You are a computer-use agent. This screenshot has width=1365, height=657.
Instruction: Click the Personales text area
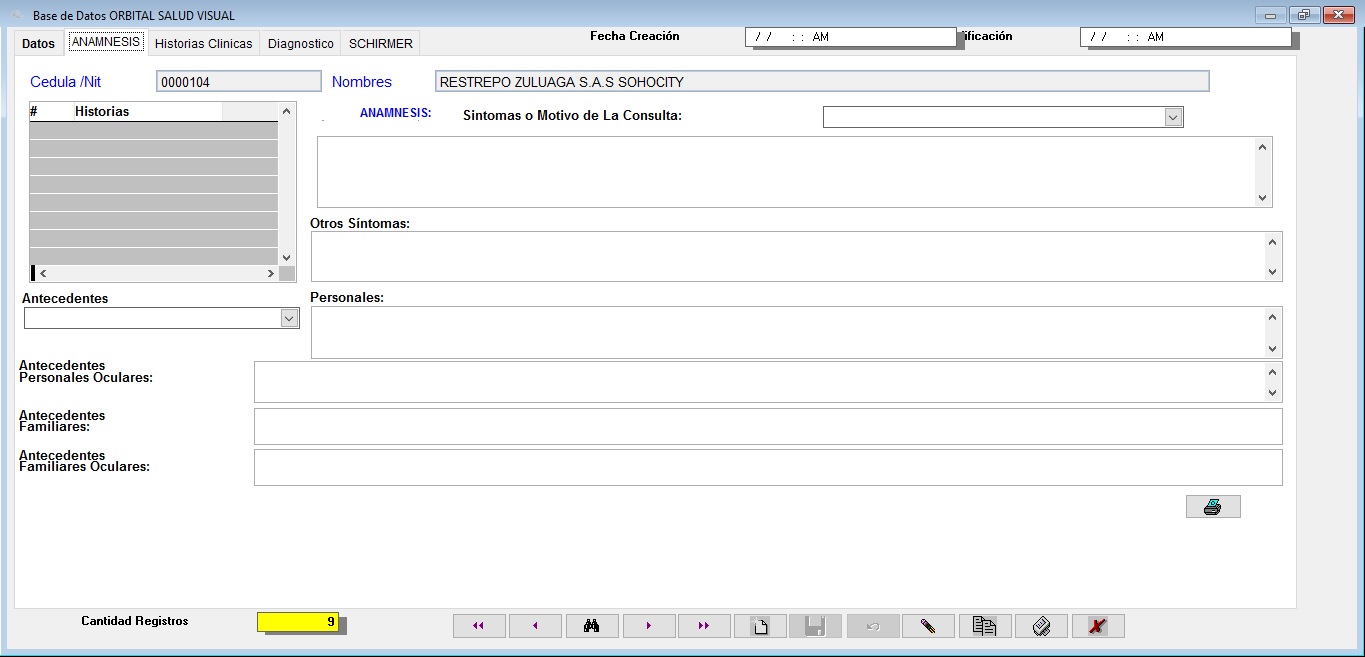point(788,332)
